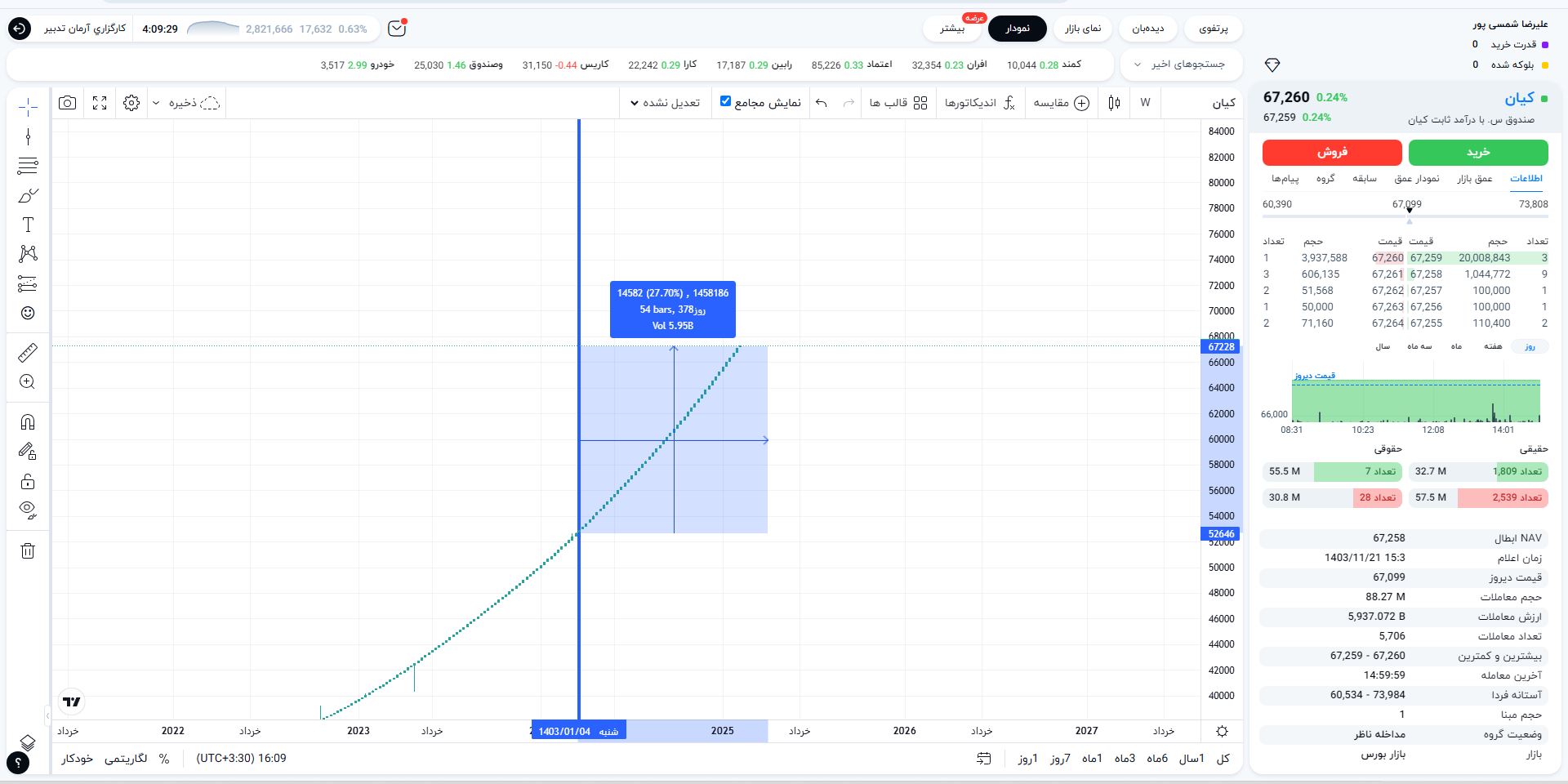Click the green خرید buy button
The image size is (1568, 784).
click(x=1478, y=152)
